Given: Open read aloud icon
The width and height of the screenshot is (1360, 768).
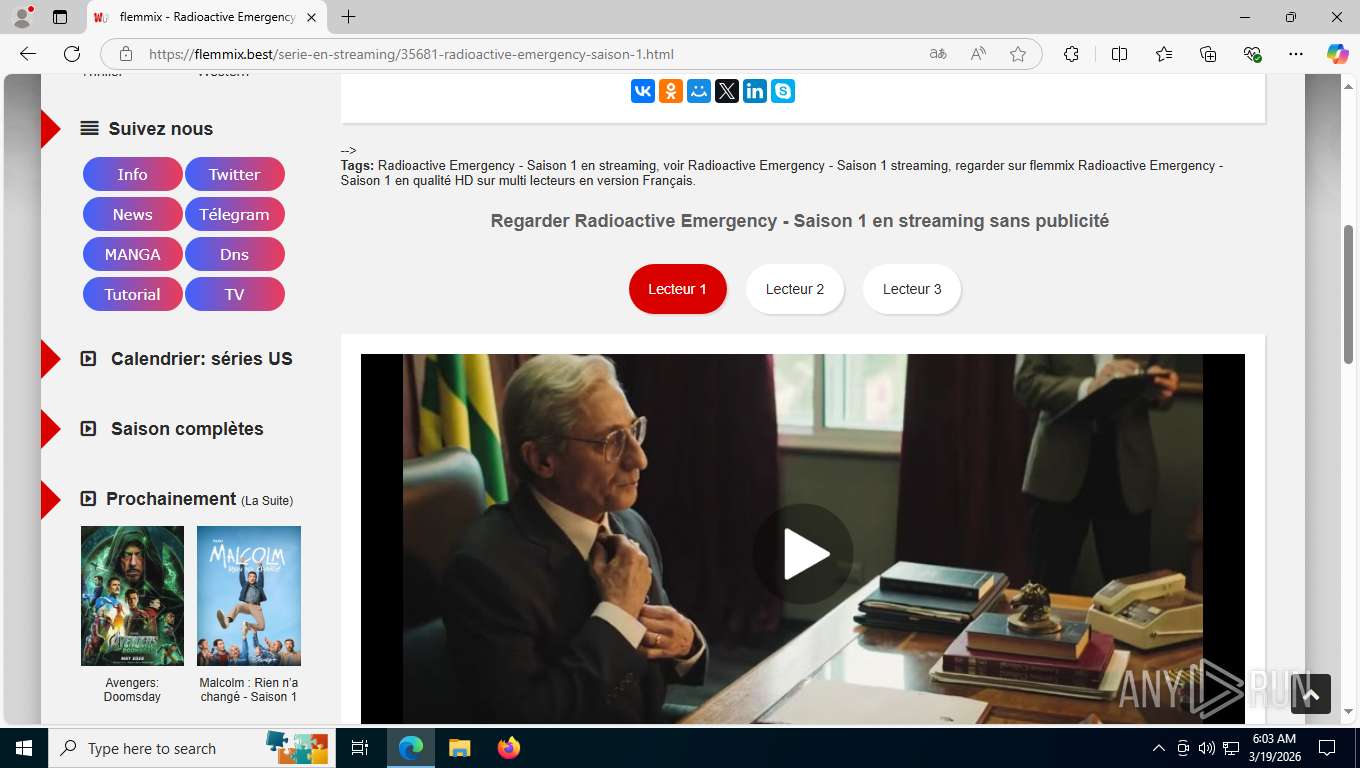Looking at the screenshot, I should point(978,54).
